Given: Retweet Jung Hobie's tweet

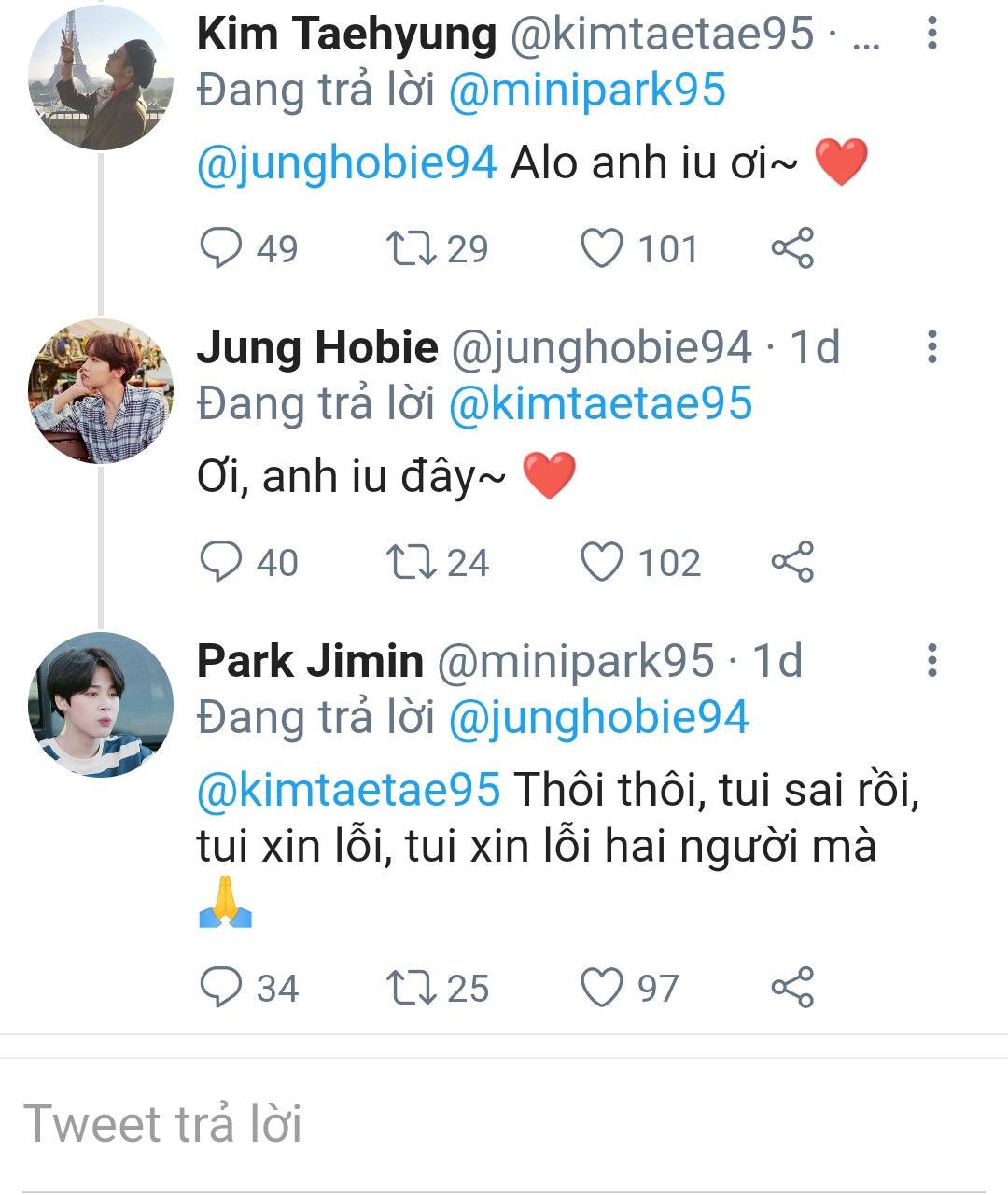Looking at the screenshot, I should pyautogui.click(x=412, y=562).
